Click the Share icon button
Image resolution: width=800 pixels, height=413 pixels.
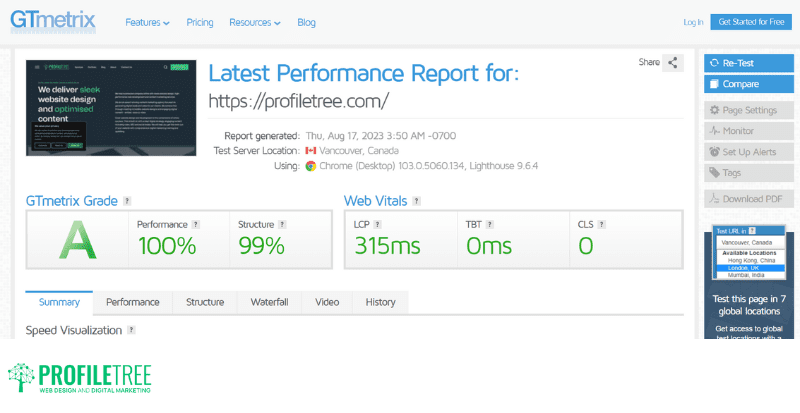[672, 63]
